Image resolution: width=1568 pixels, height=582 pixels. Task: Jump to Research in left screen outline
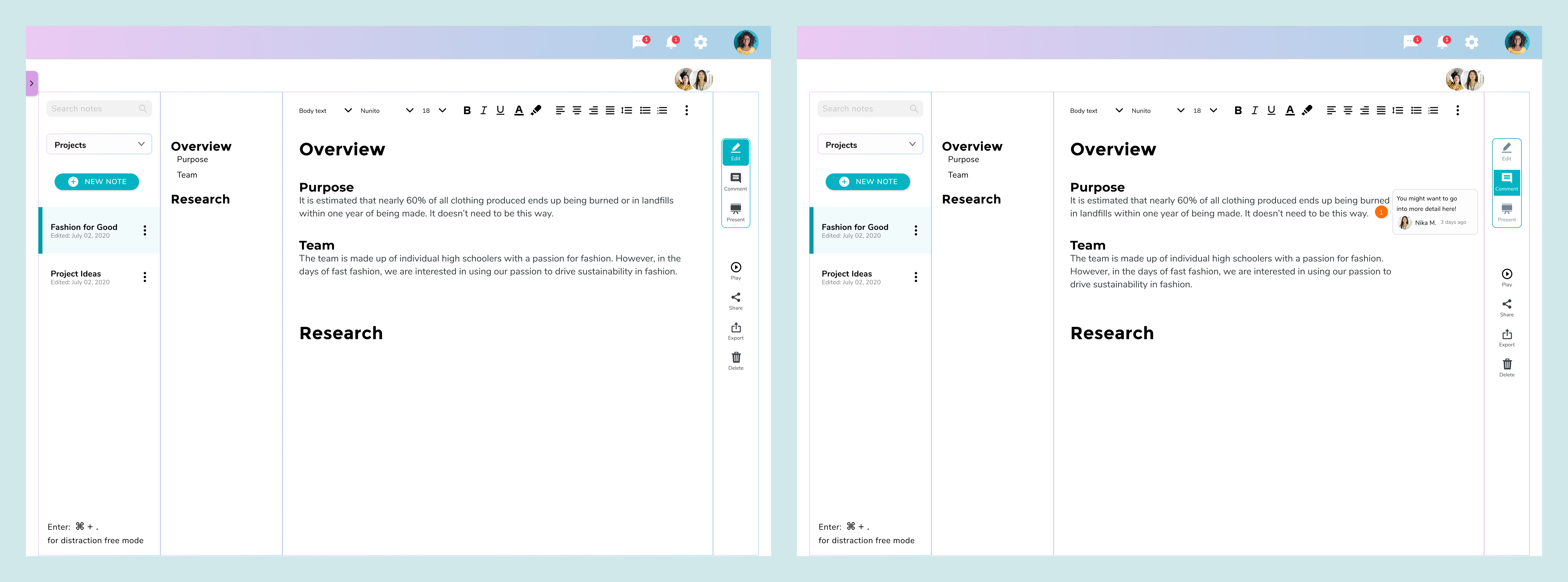[x=200, y=199]
